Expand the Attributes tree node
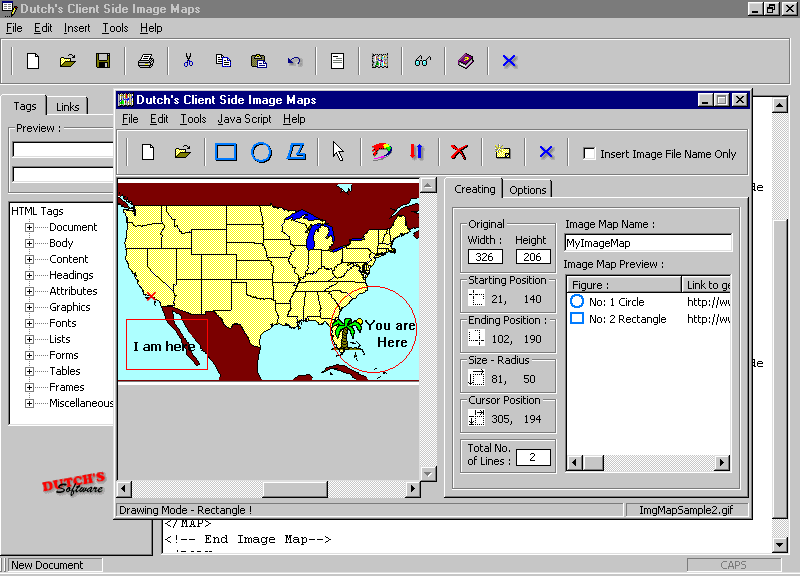Screen dimensions: 800x576 pos(30,291)
